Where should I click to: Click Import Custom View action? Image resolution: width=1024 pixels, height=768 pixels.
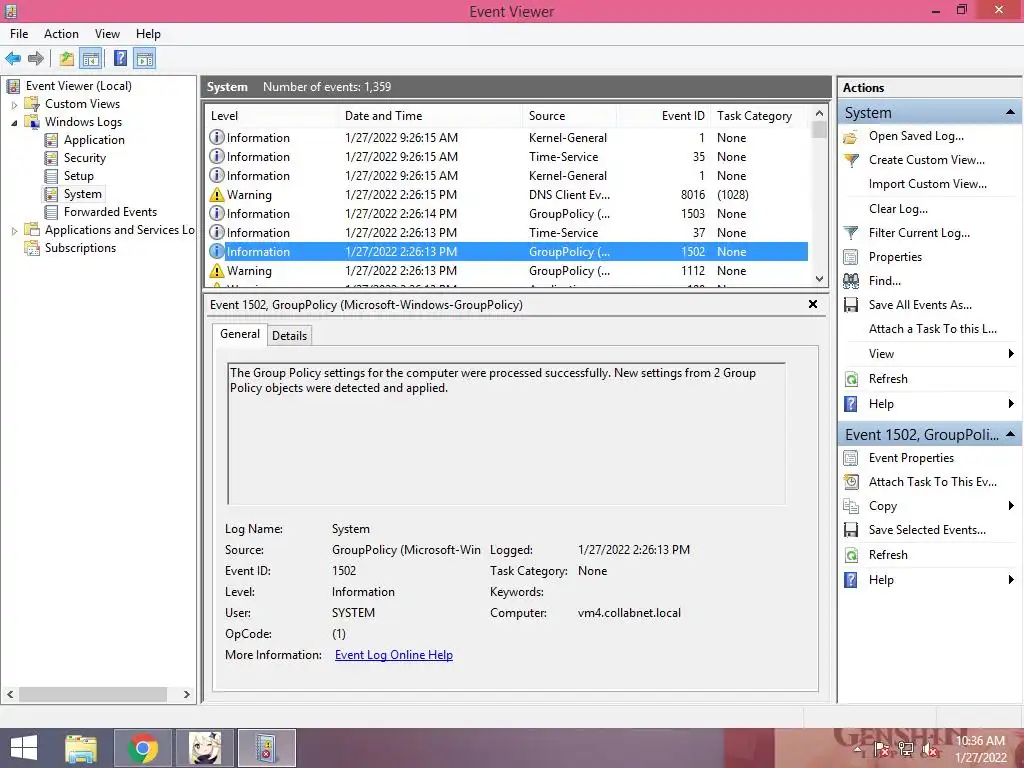click(927, 184)
